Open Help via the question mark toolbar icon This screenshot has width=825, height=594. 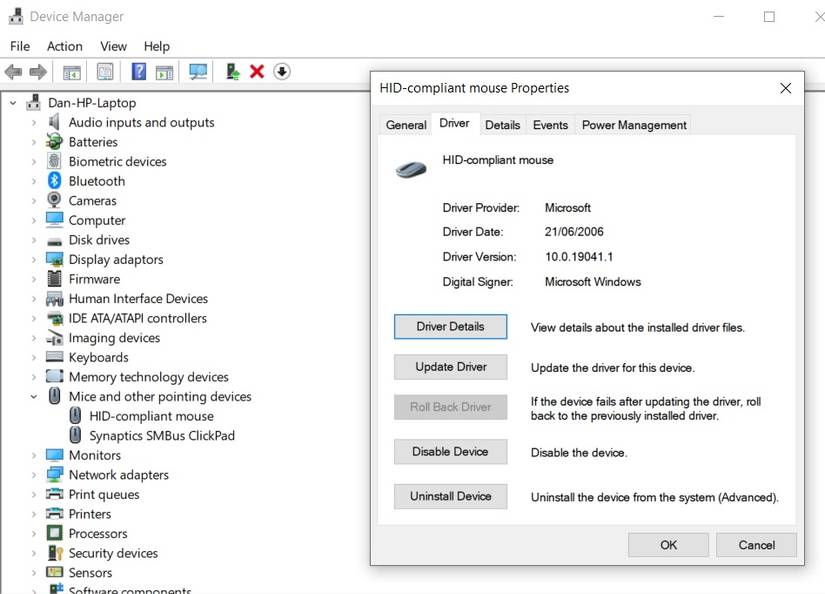(139, 71)
